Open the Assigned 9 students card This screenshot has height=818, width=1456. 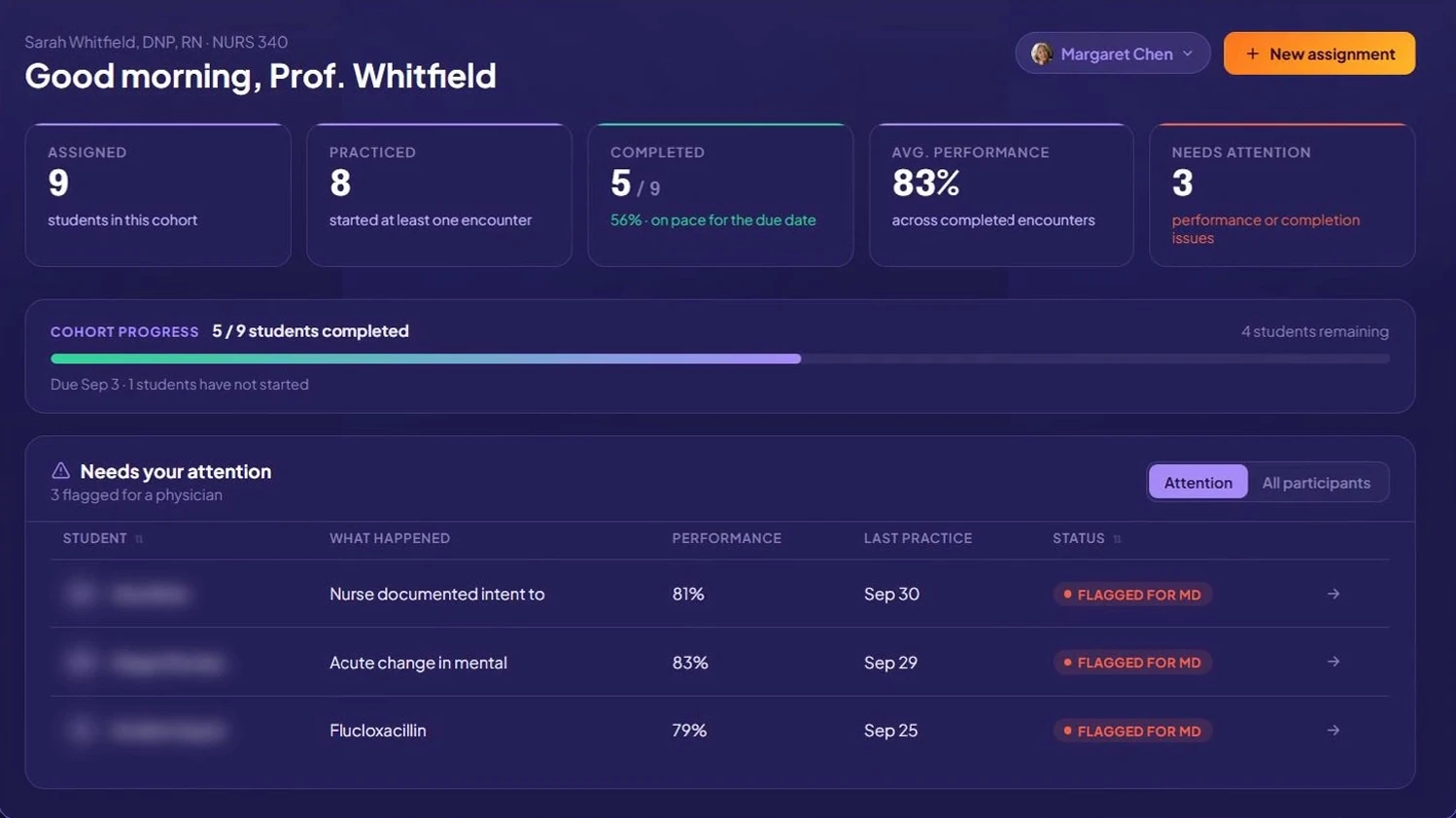tap(157, 194)
